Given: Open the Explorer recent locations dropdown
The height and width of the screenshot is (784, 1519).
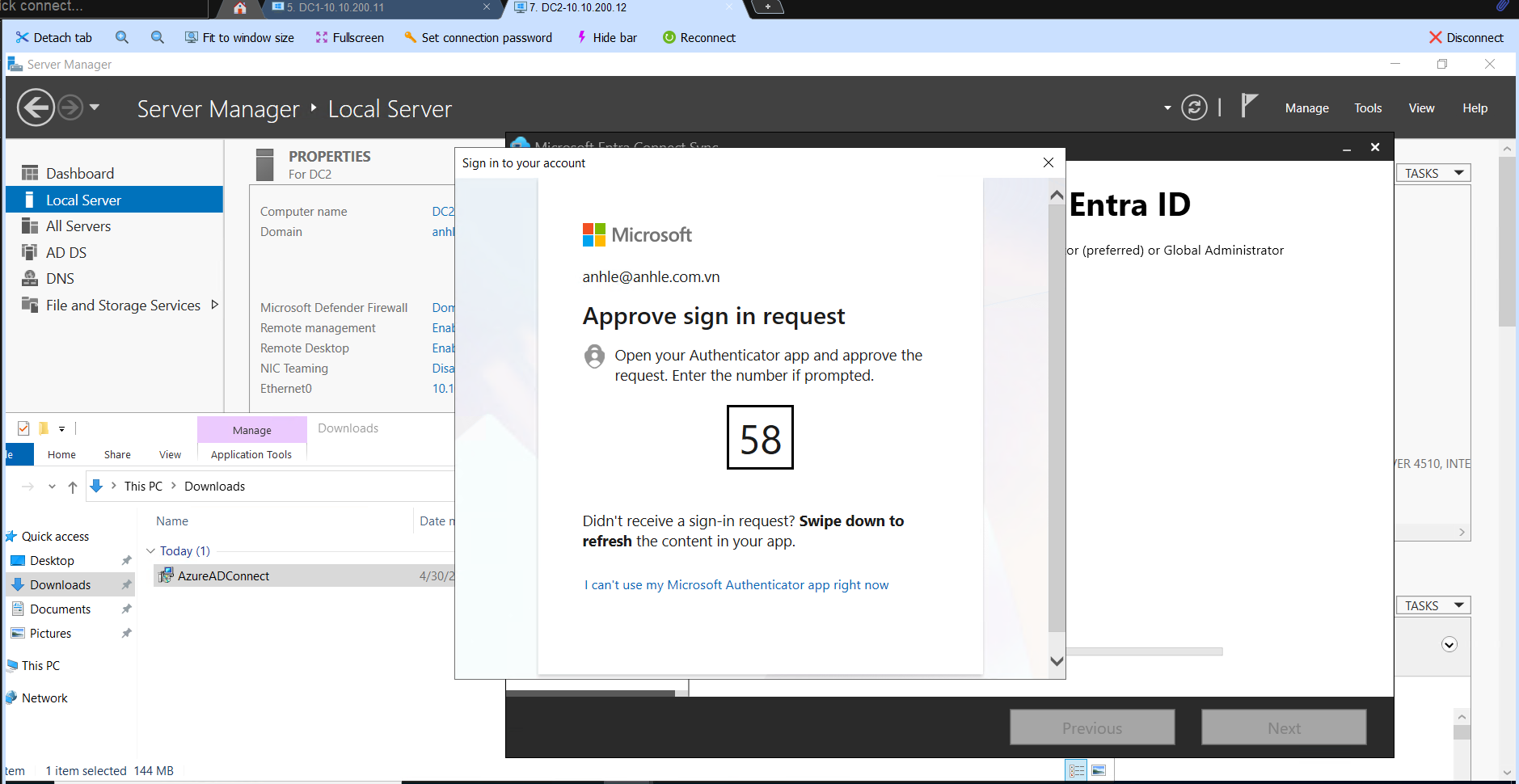Looking at the screenshot, I should click(x=53, y=487).
